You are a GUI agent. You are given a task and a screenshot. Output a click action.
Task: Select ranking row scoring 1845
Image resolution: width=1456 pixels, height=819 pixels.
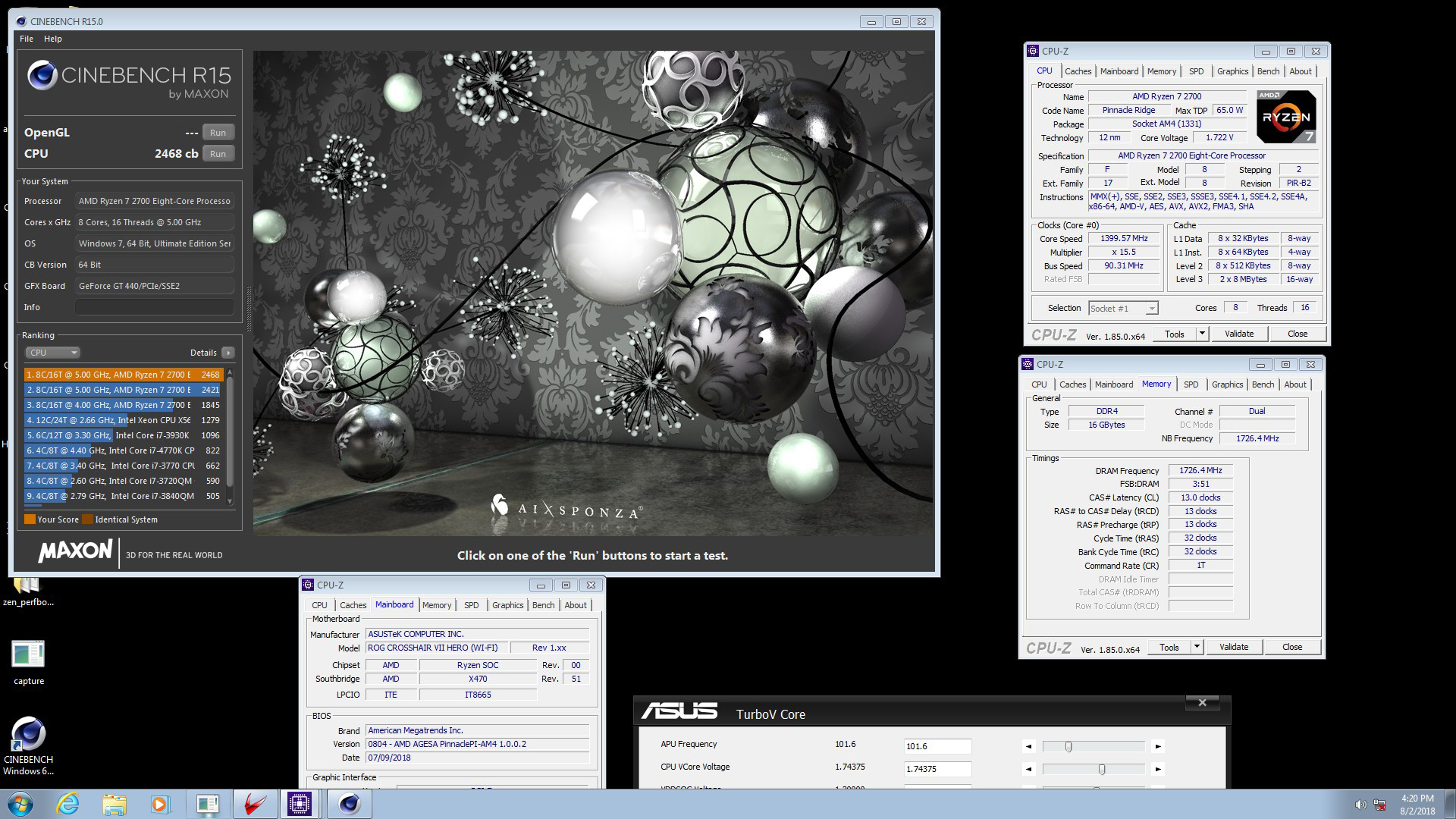[x=123, y=405]
